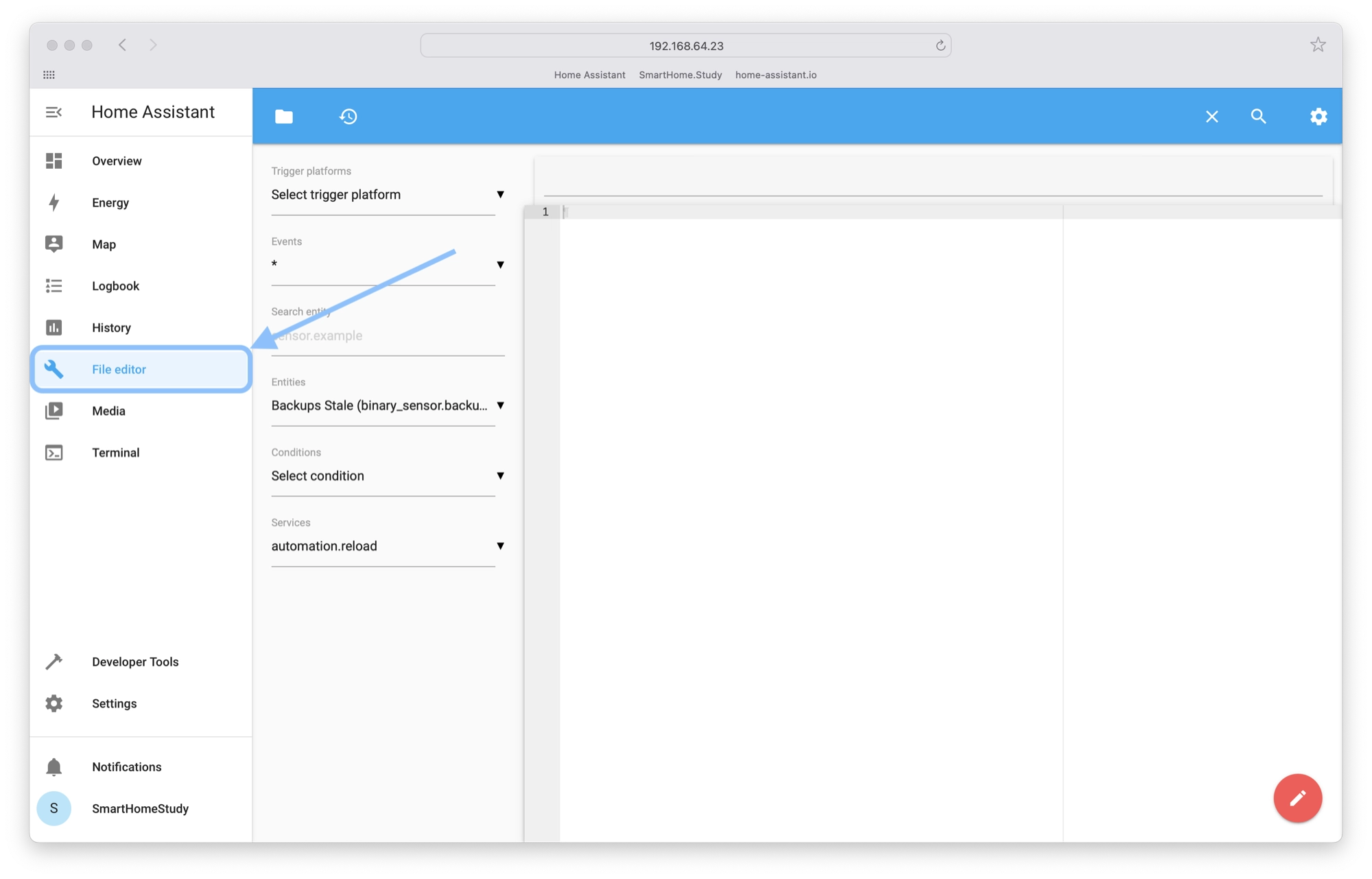The width and height of the screenshot is (1372, 879).
Task: Click the close X button in header
Action: [x=1211, y=116]
